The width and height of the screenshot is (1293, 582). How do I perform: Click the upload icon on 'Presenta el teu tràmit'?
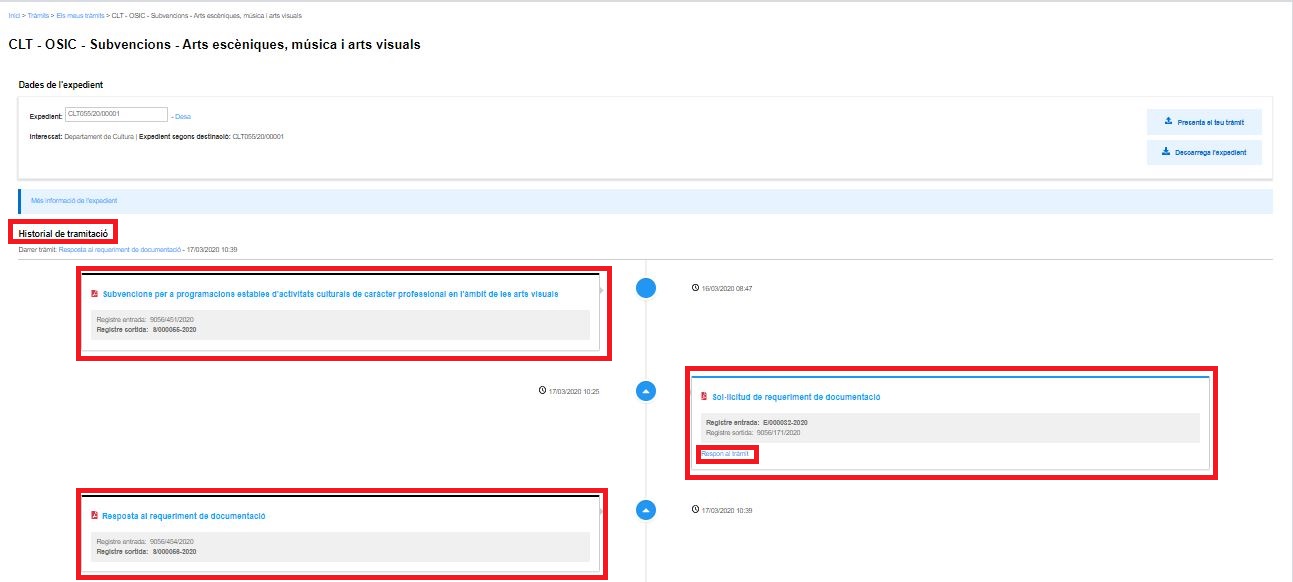click(1168, 122)
